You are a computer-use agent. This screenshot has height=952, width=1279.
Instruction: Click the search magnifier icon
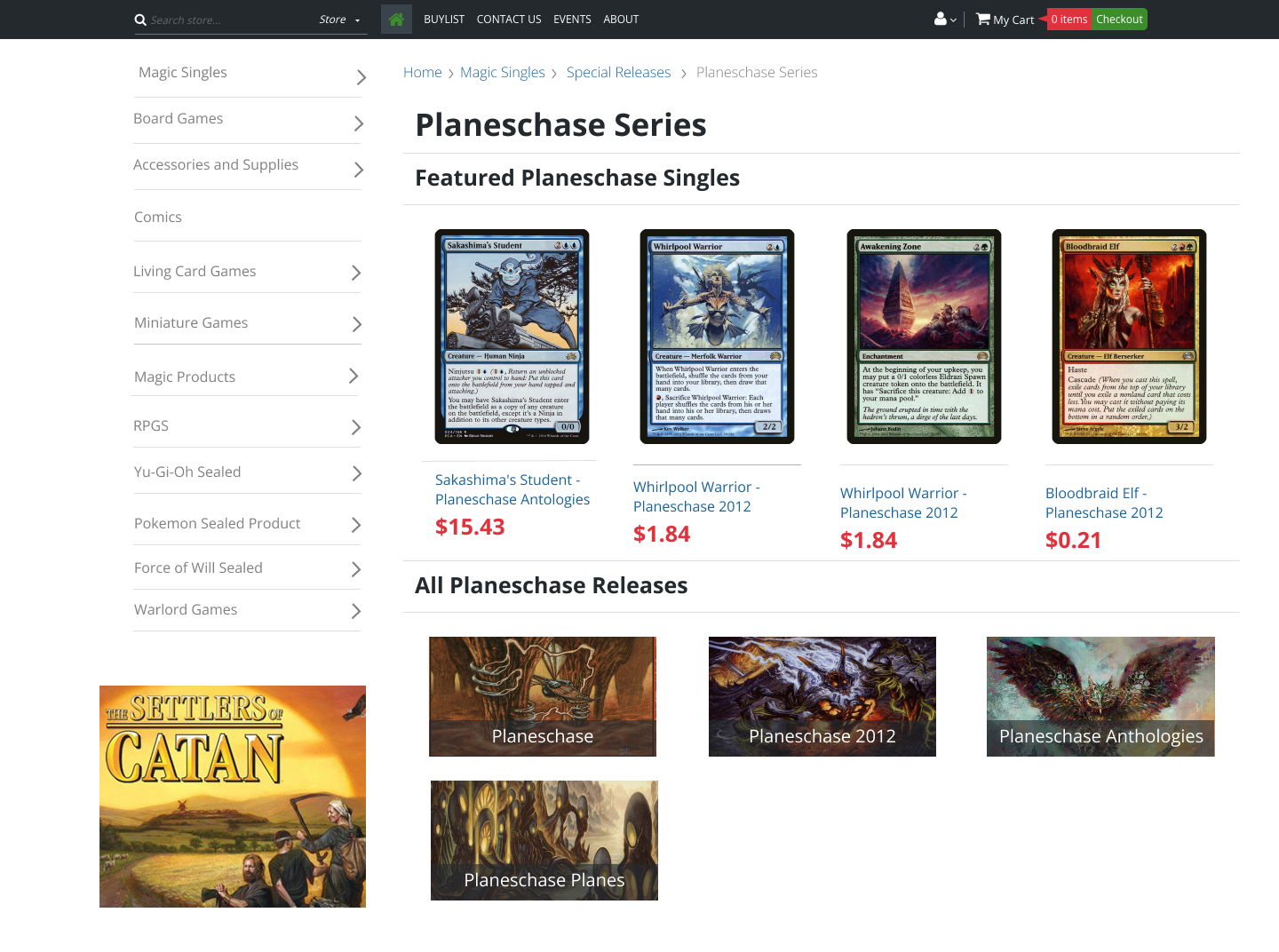click(140, 20)
